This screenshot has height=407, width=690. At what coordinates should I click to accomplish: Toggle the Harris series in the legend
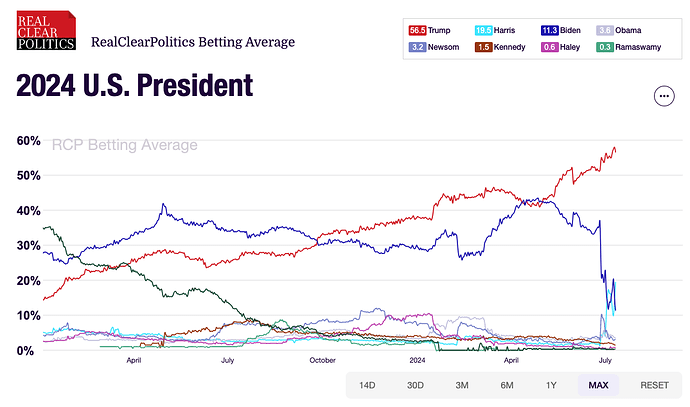tap(495, 30)
